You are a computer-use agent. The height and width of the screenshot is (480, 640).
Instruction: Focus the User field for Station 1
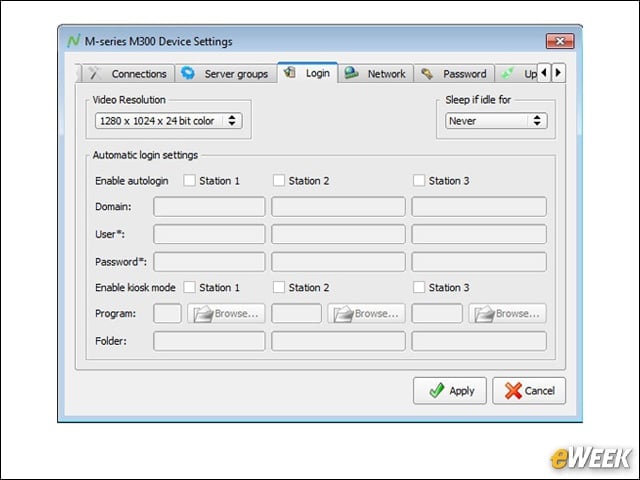[209, 234]
